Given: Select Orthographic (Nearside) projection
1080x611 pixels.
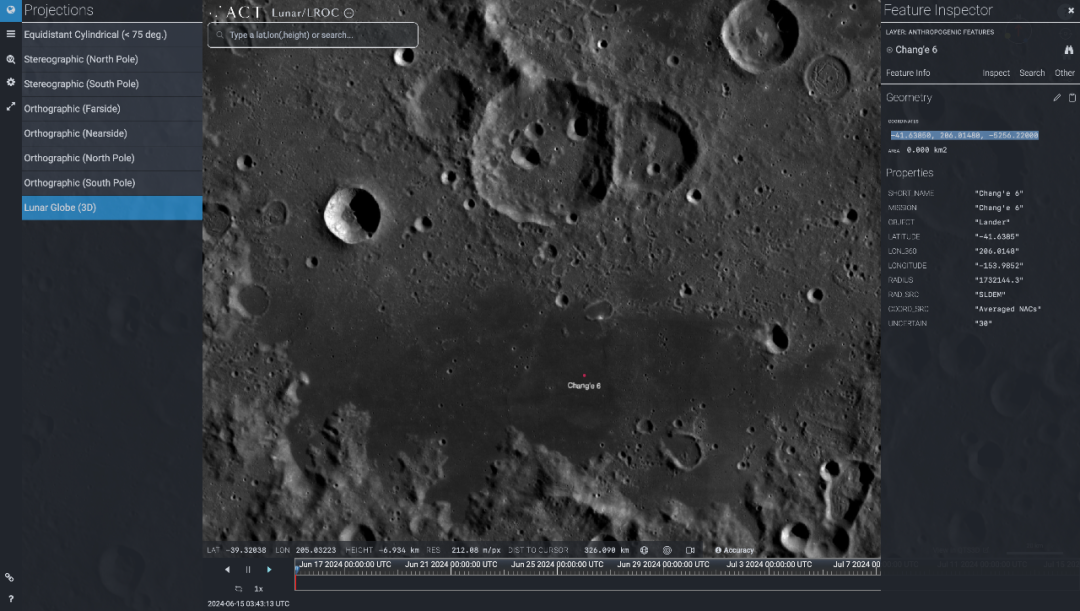Looking at the screenshot, I should (x=112, y=134).
